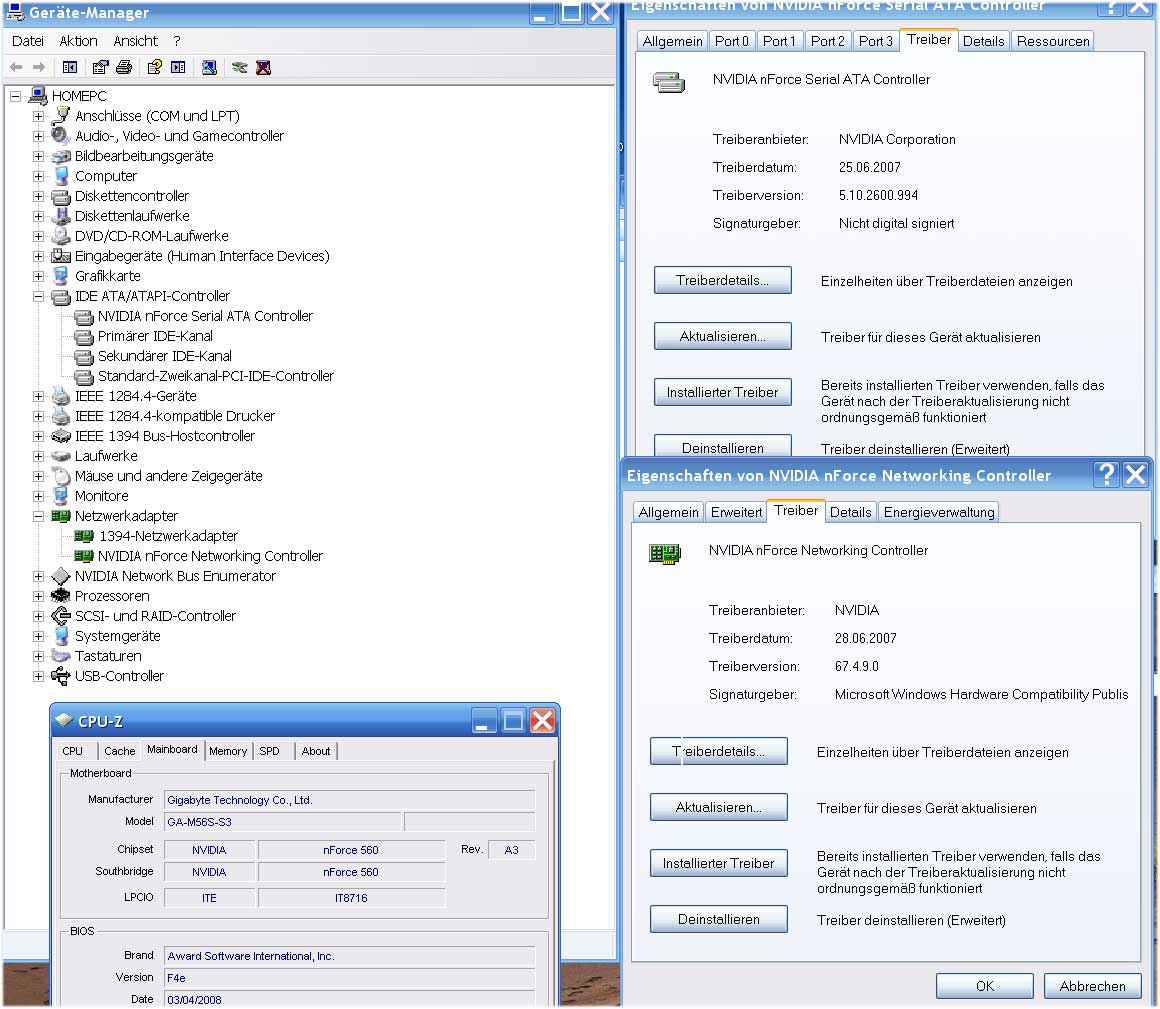Click Aktualisieren... in Serial ATA Controller properties
Viewport: 1160px width, 1009px height.
(722, 337)
